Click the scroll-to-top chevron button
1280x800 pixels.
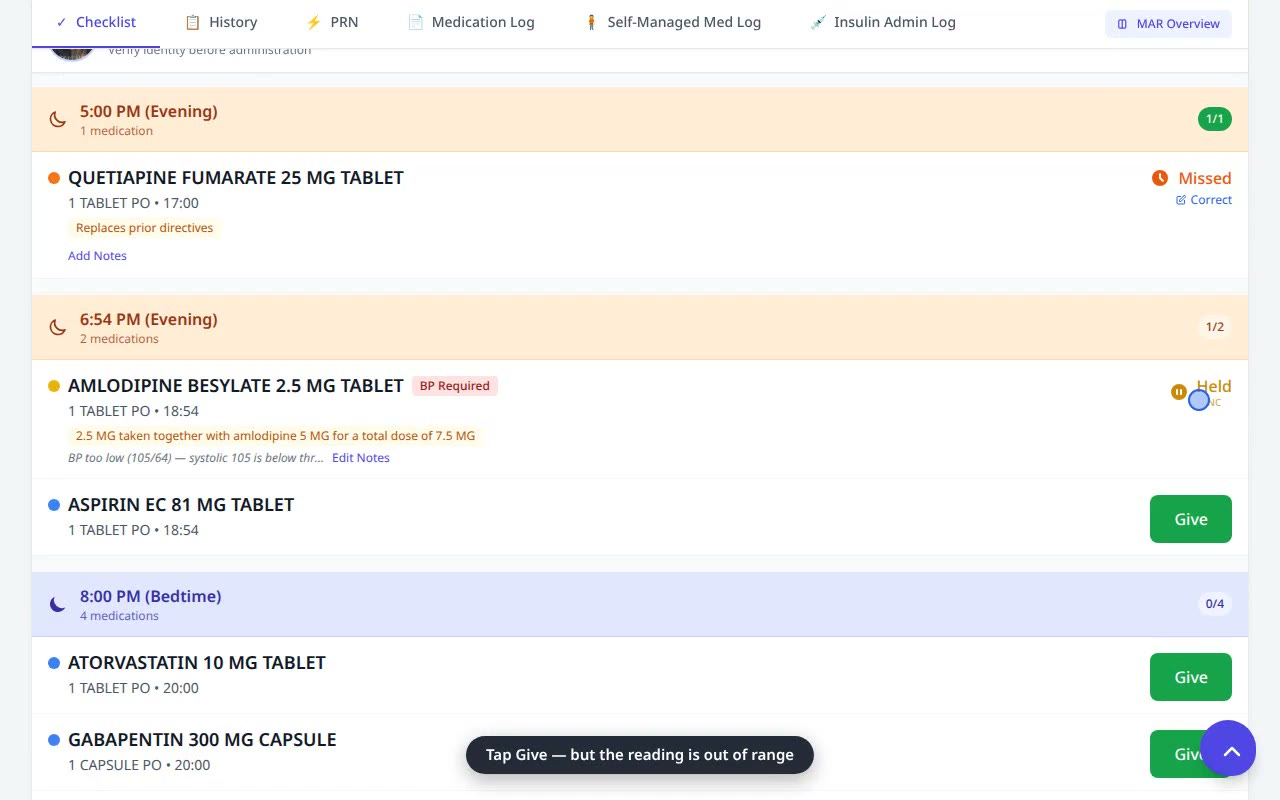pyautogui.click(x=1228, y=748)
